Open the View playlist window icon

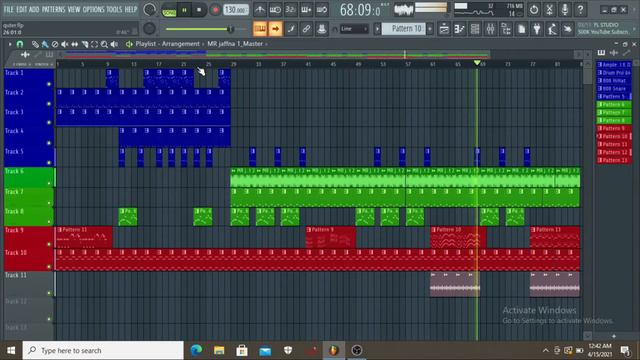[444, 29]
